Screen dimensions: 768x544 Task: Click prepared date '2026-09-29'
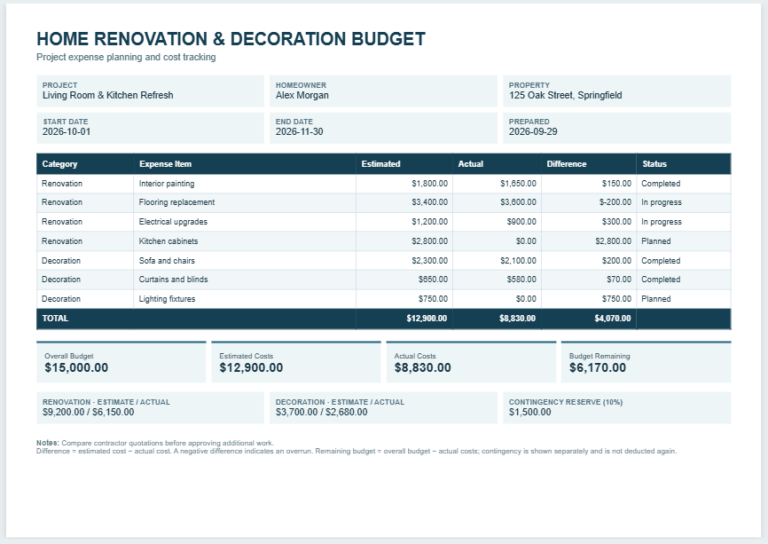pyautogui.click(x=533, y=132)
